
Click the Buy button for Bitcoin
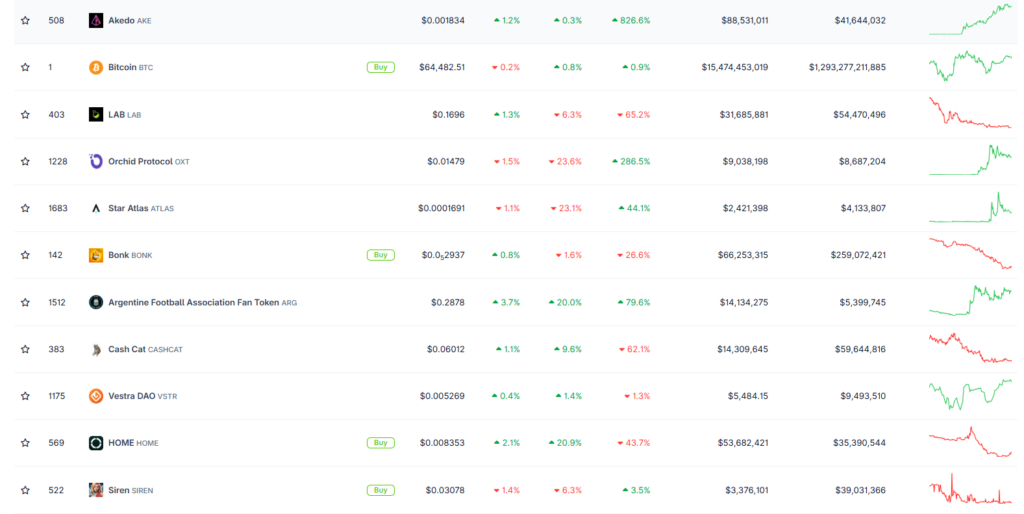click(x=381, y=67)
